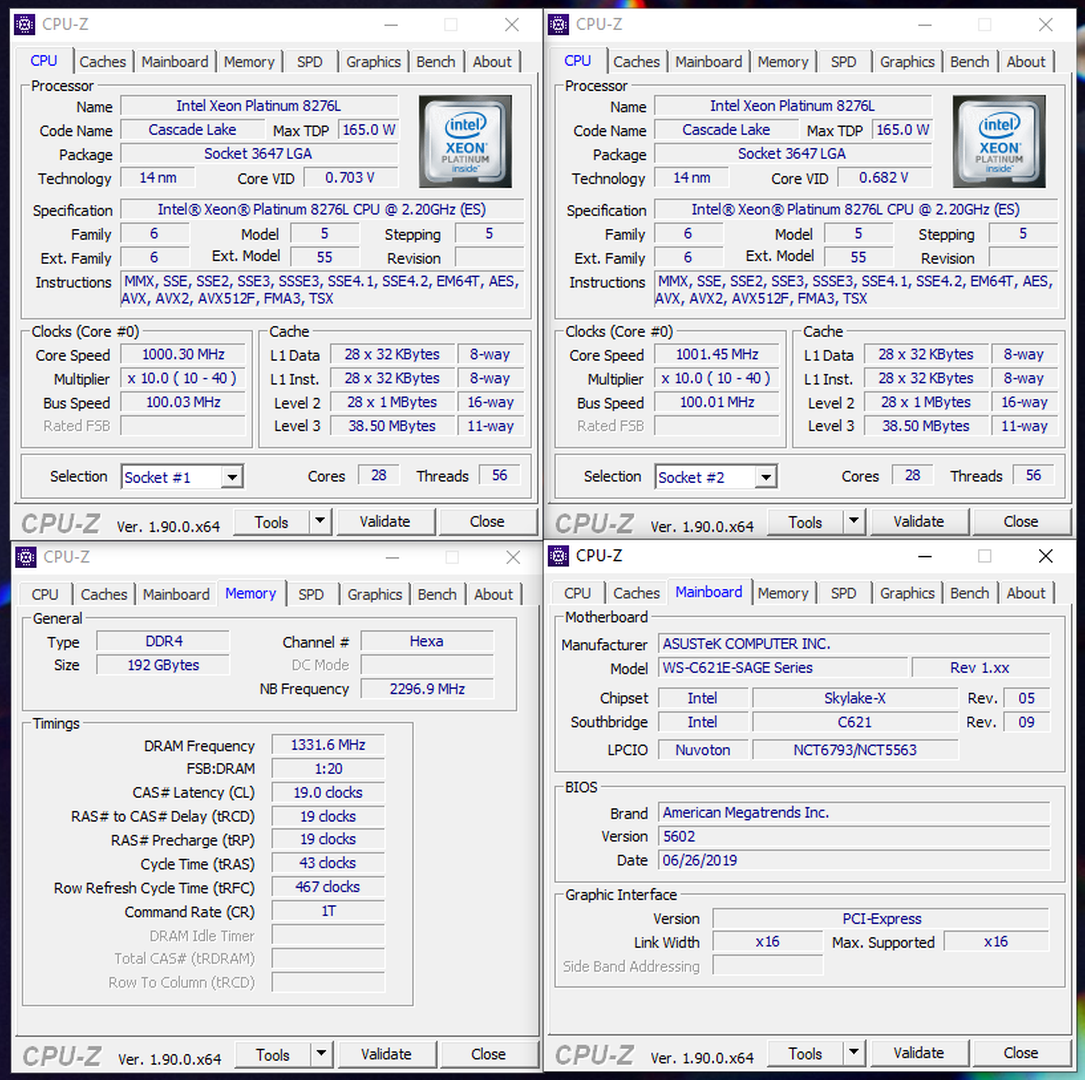Click Validate button in Memory window

386,1054
